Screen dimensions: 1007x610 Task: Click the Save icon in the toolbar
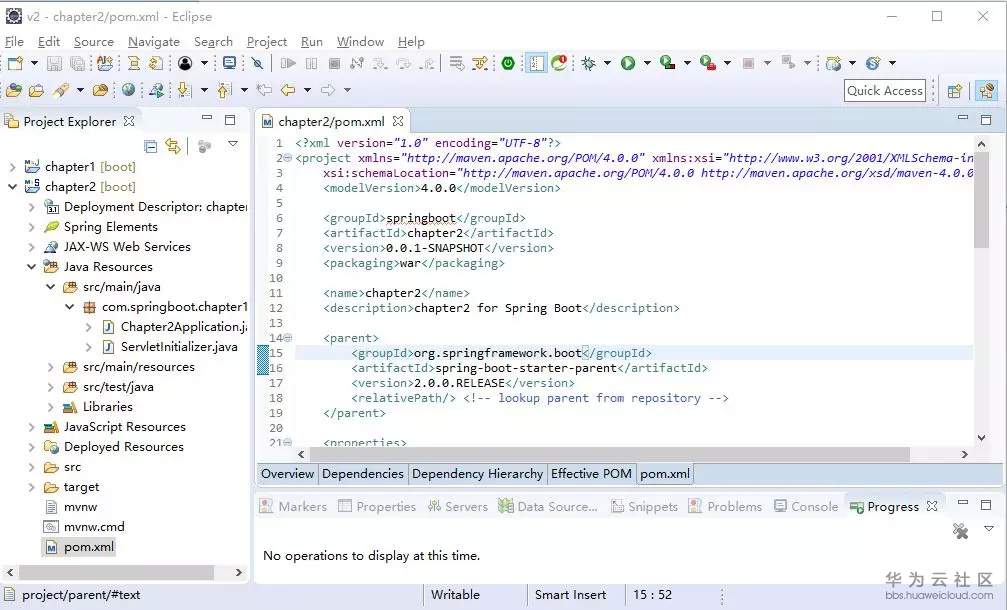click(x=56, y=63)
